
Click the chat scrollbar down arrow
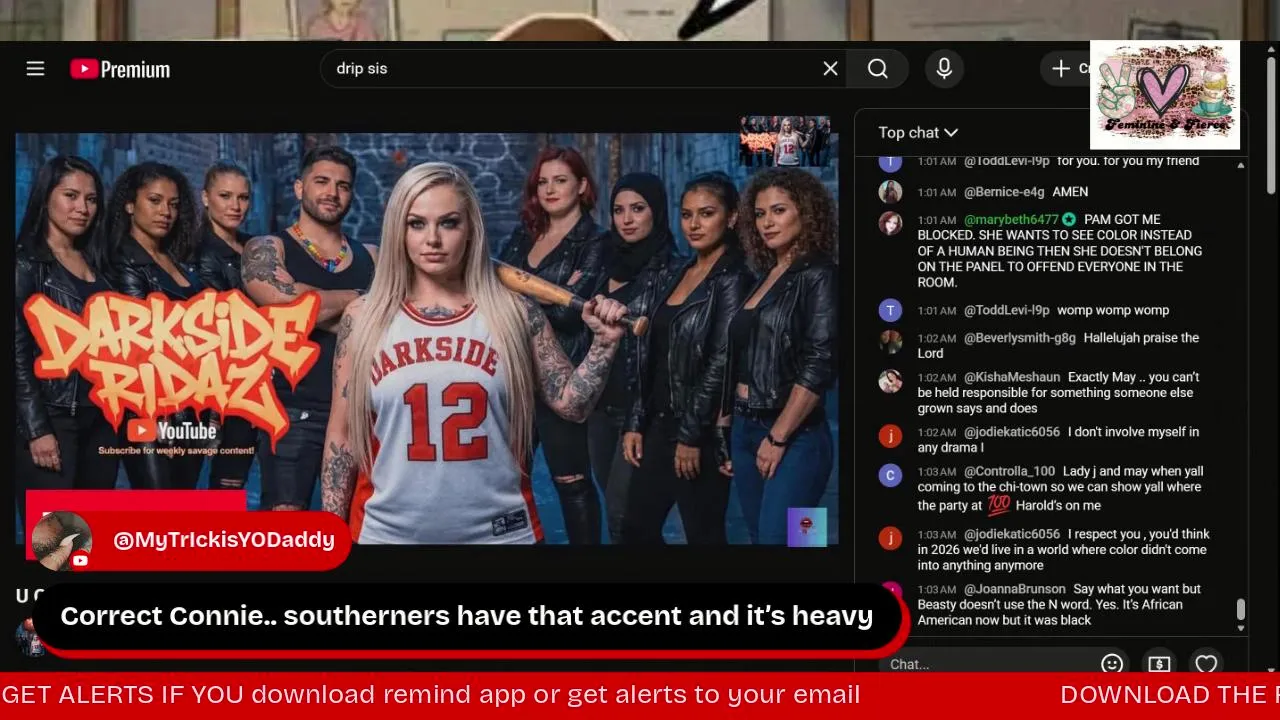pos(1241,628)
